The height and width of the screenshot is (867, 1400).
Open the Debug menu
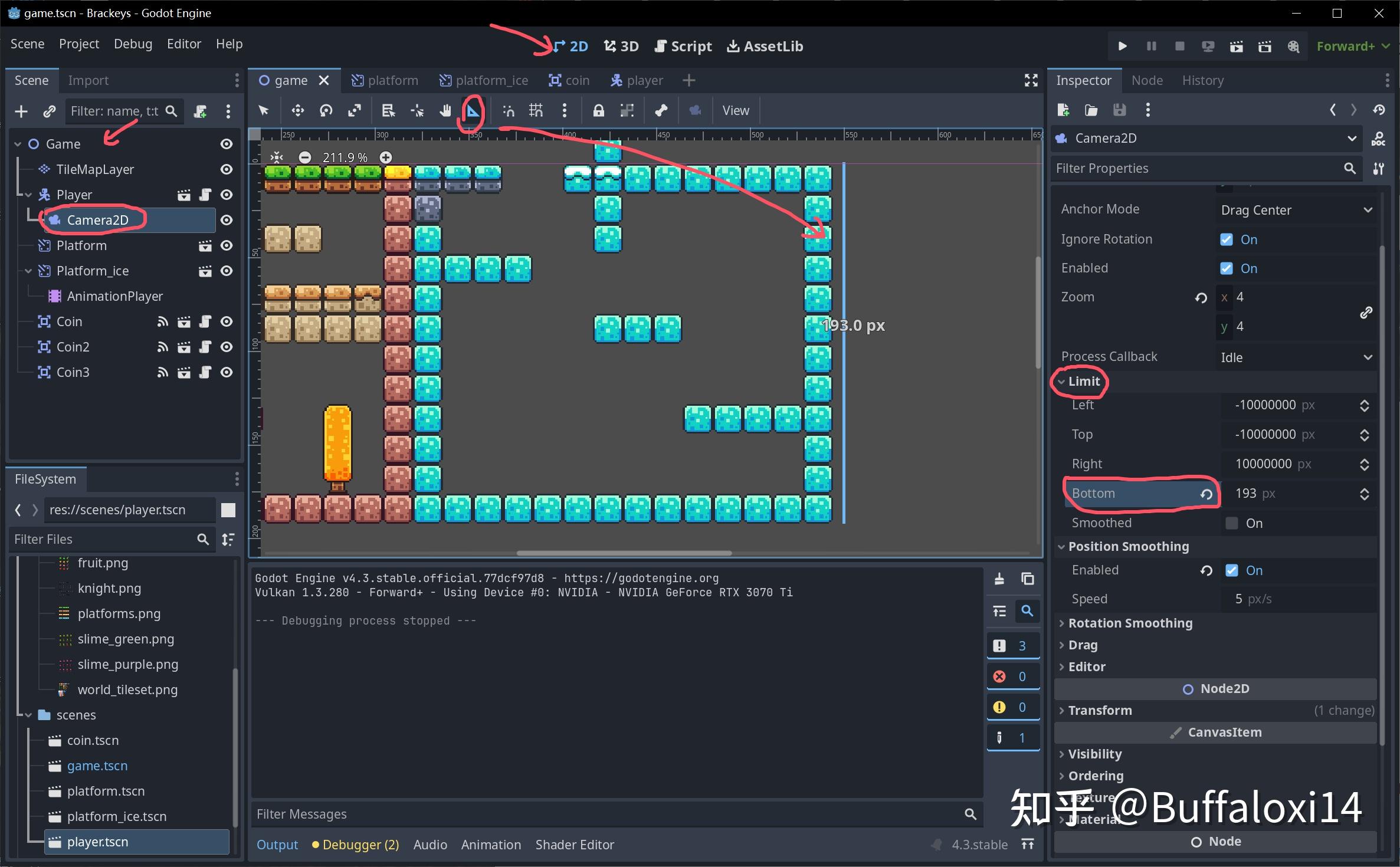pos(133,44)
